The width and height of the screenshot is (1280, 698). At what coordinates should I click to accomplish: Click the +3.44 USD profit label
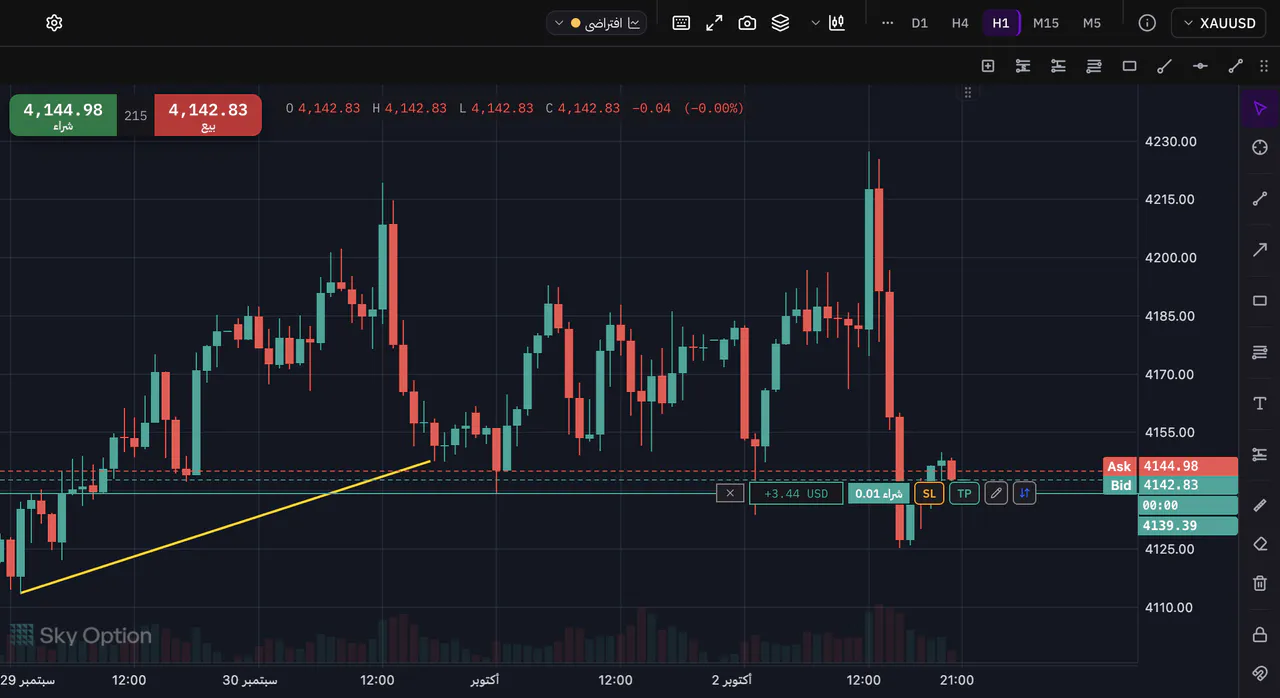coord(796,493)
